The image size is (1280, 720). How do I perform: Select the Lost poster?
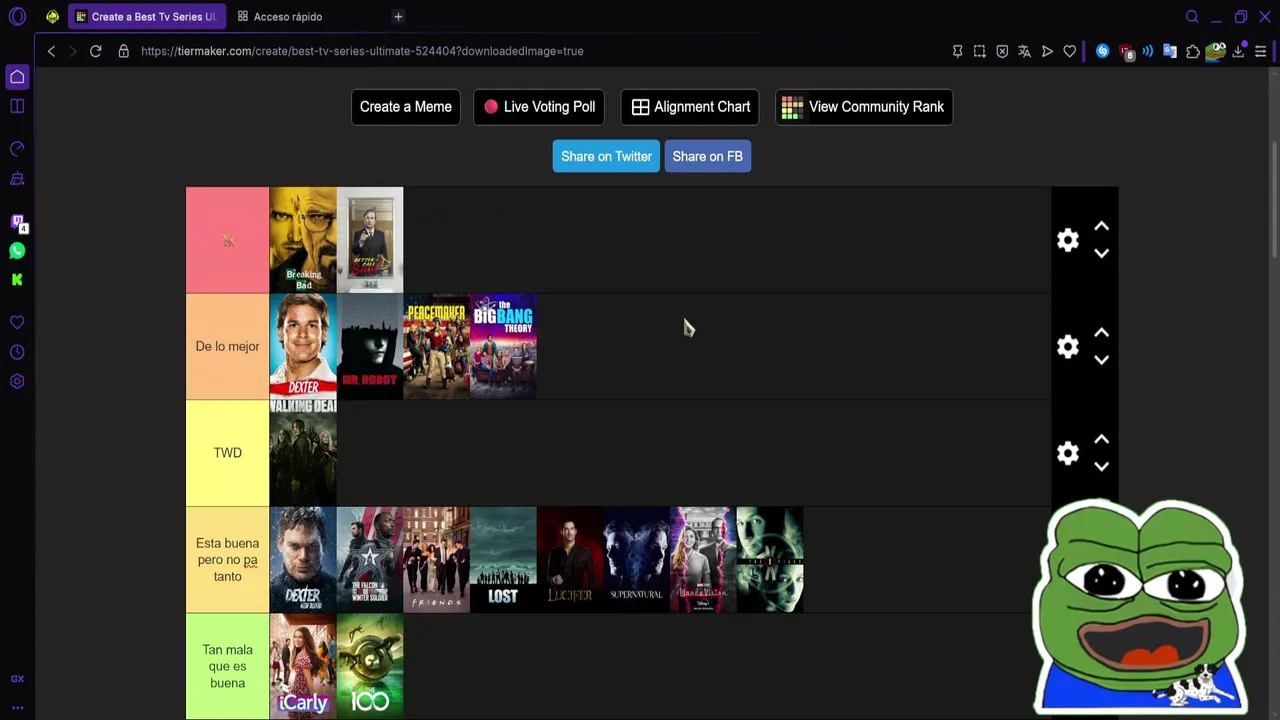point(503,560)
